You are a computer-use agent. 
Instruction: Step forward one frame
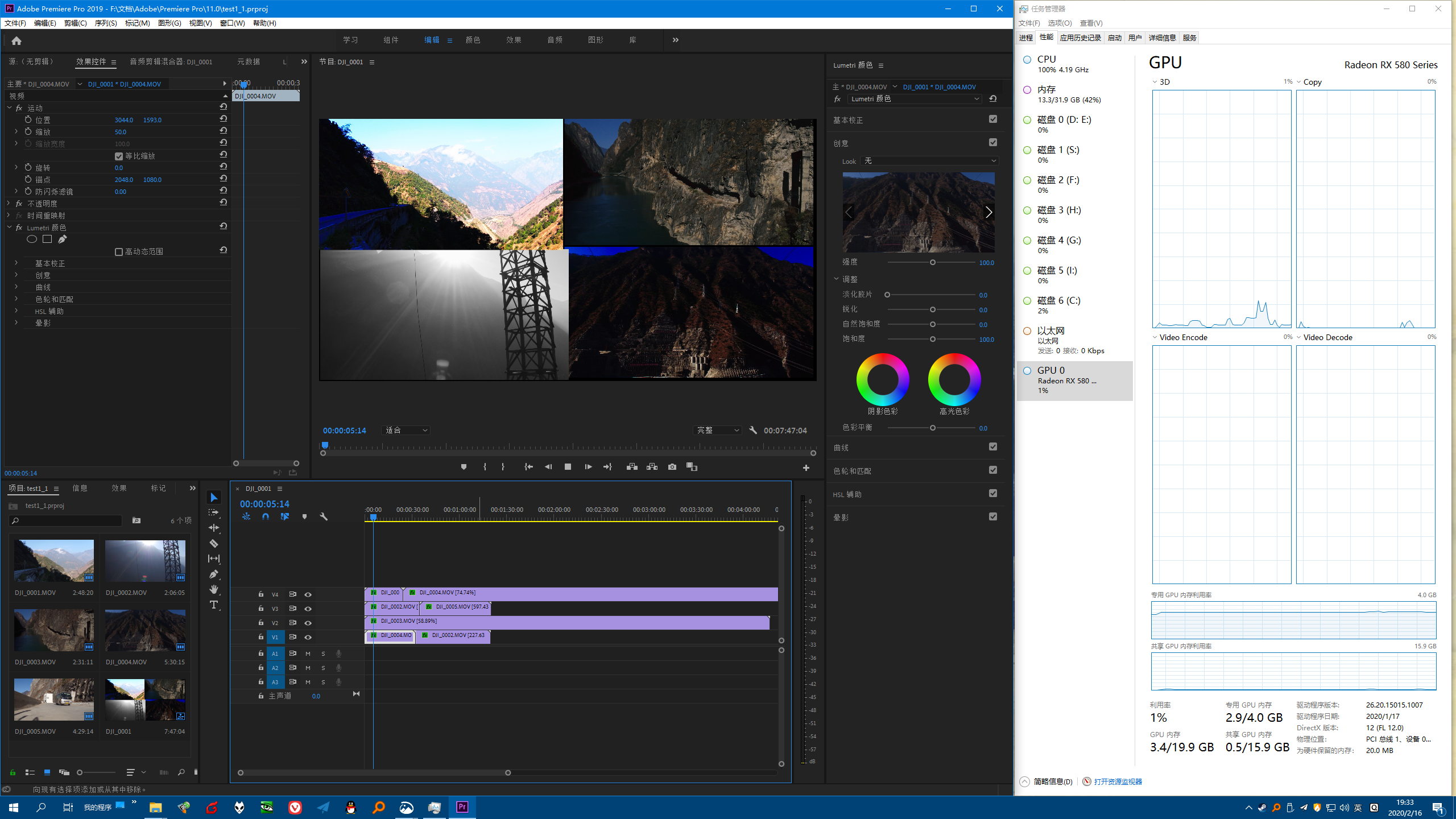(x=588, y=467)
